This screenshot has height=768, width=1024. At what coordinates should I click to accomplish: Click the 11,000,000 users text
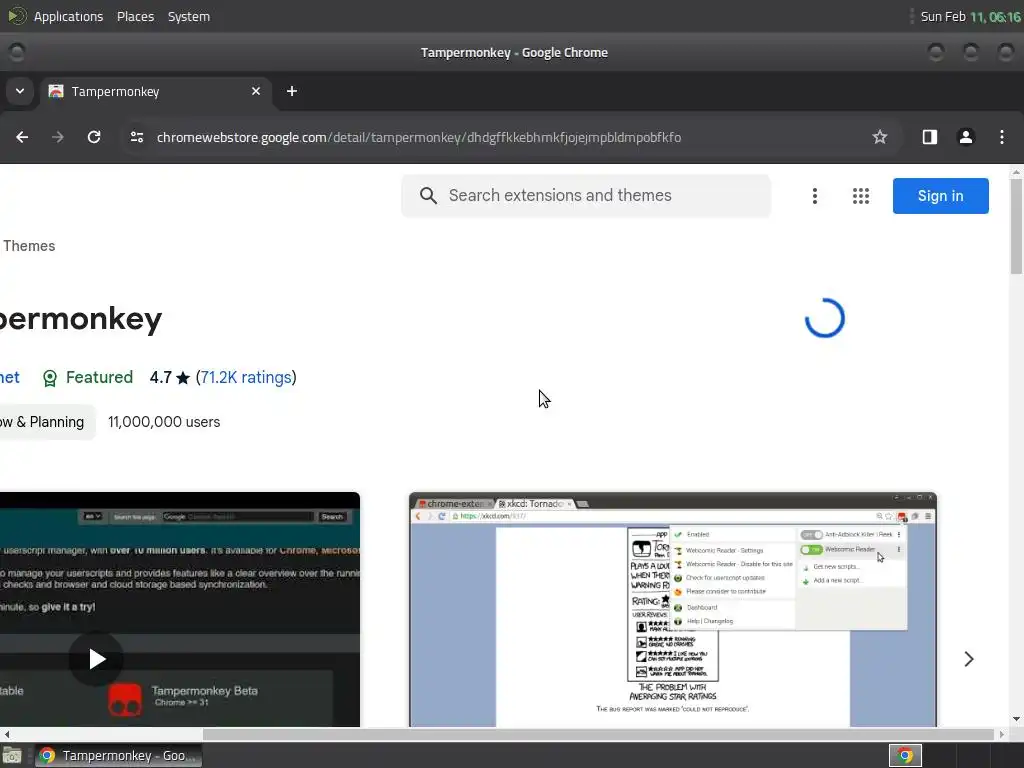pos(164,422)
